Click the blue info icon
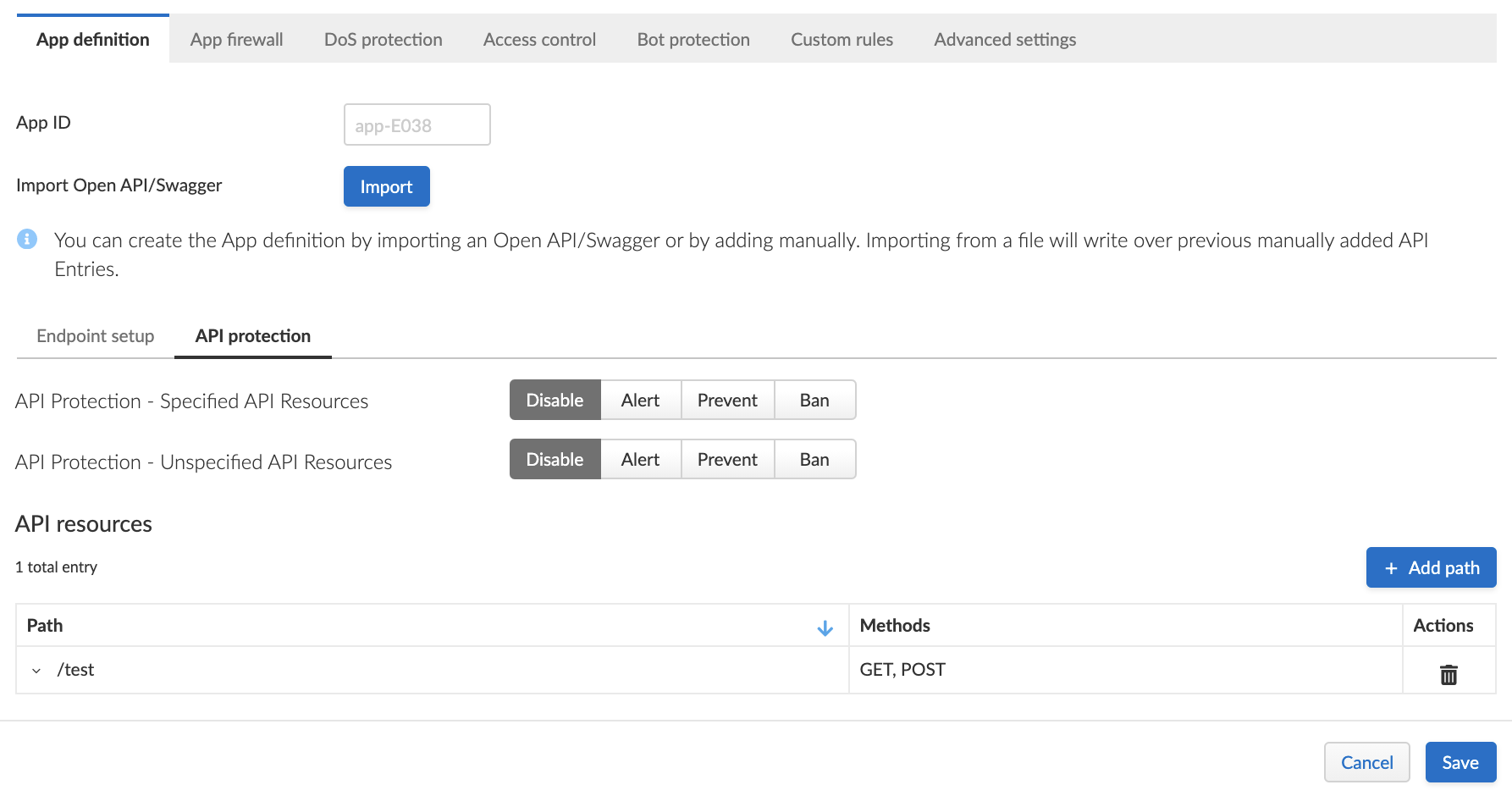 pyautogui.click(x=27, y=239)
